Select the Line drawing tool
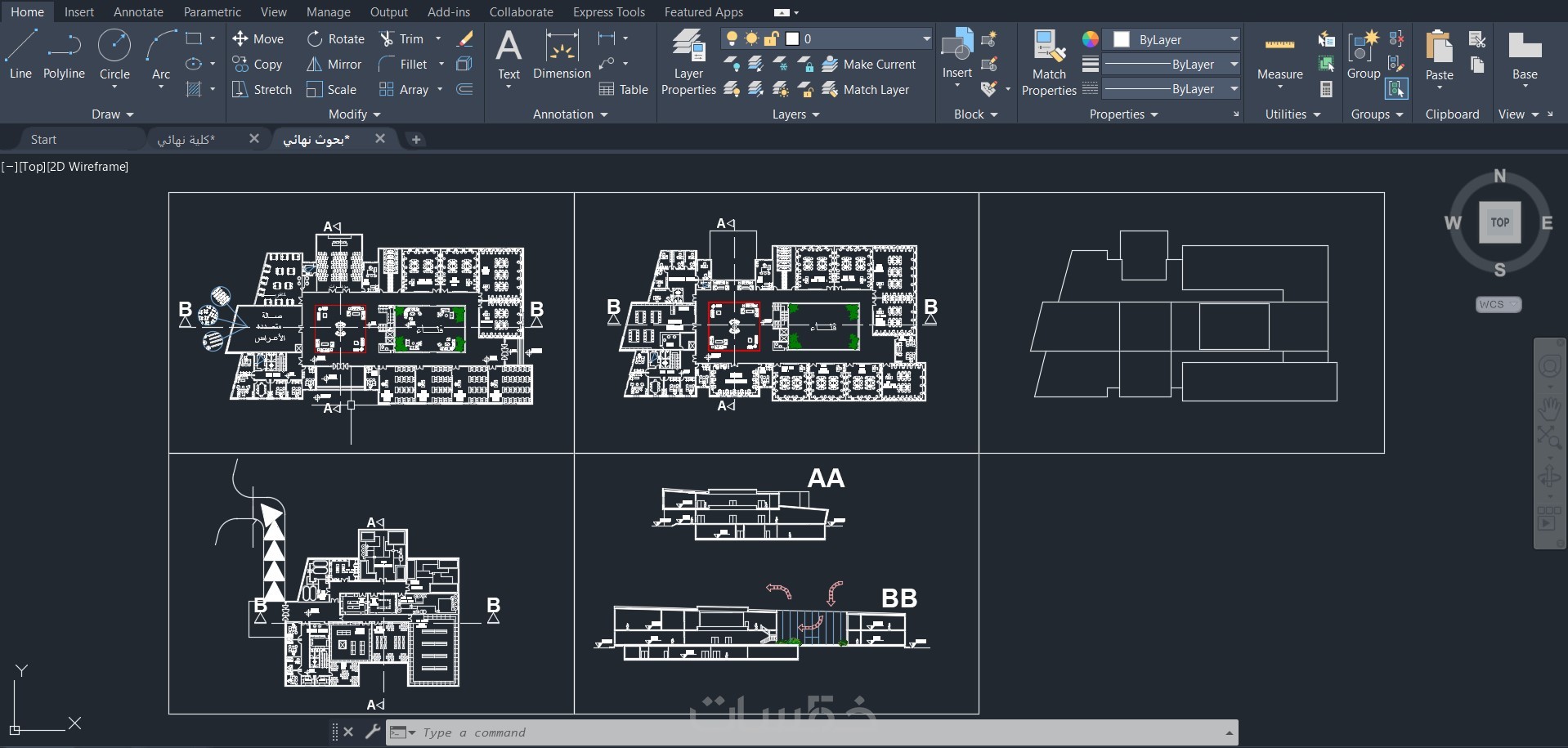 tap(20, 54)
